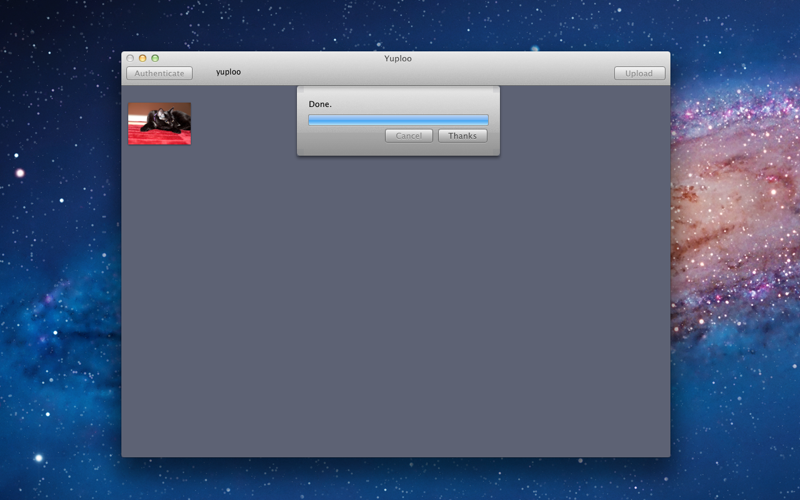Zoom the Yuploo window with green button
The height and width of the screenshot is (500, 800).
[155, 58]
